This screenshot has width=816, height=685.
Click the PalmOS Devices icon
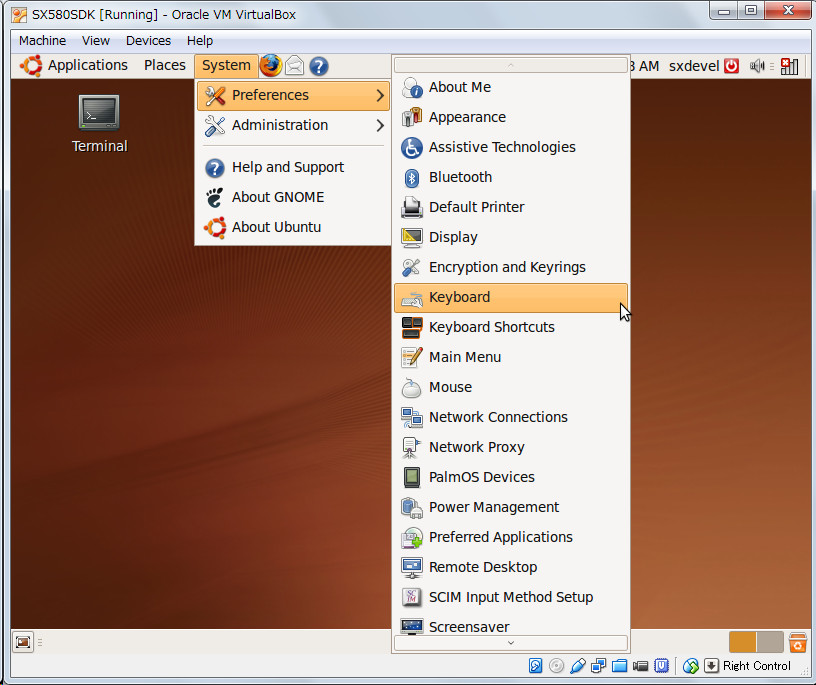coord(412,477)
